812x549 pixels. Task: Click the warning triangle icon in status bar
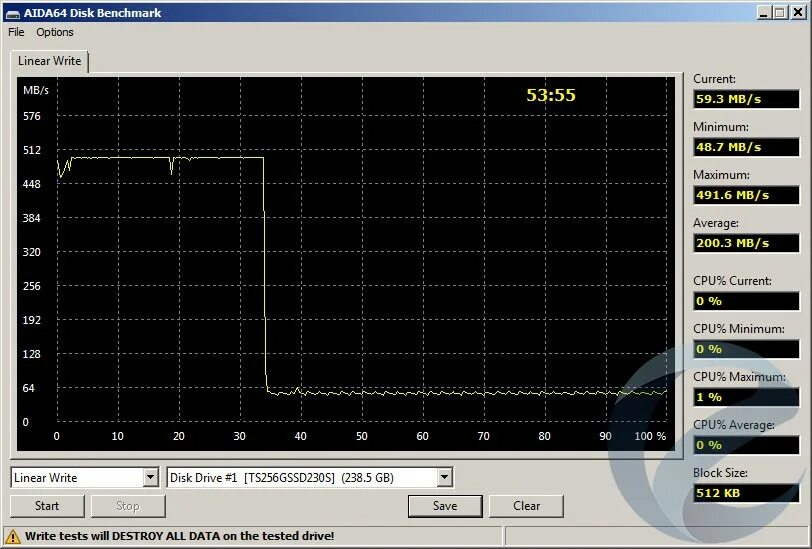[x=13, y=537]
